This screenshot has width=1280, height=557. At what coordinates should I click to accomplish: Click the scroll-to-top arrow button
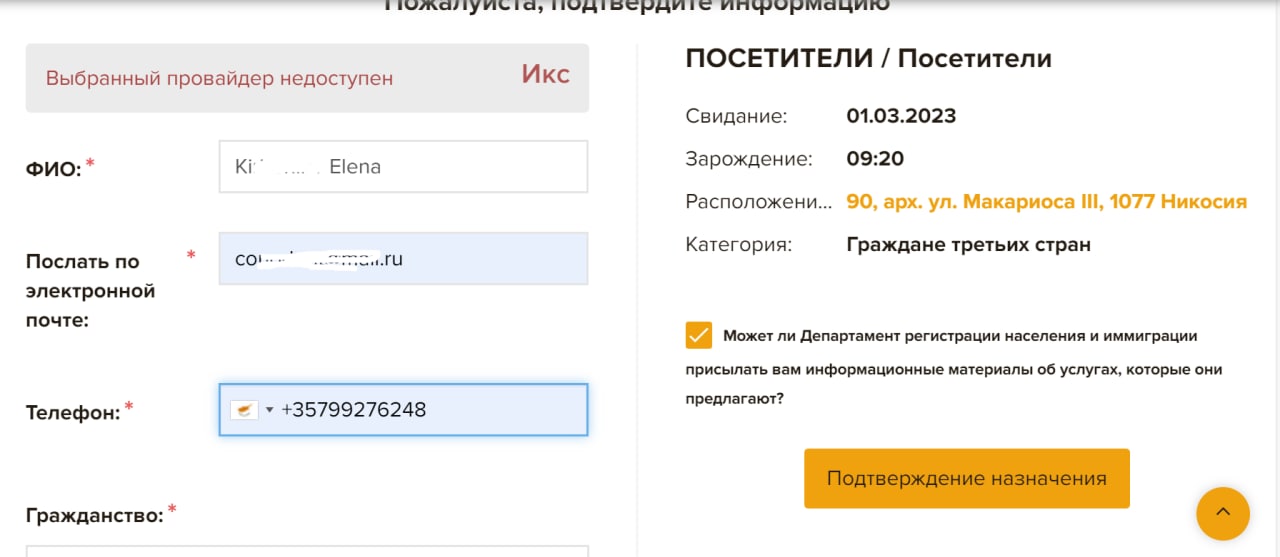click(1222, 514)
